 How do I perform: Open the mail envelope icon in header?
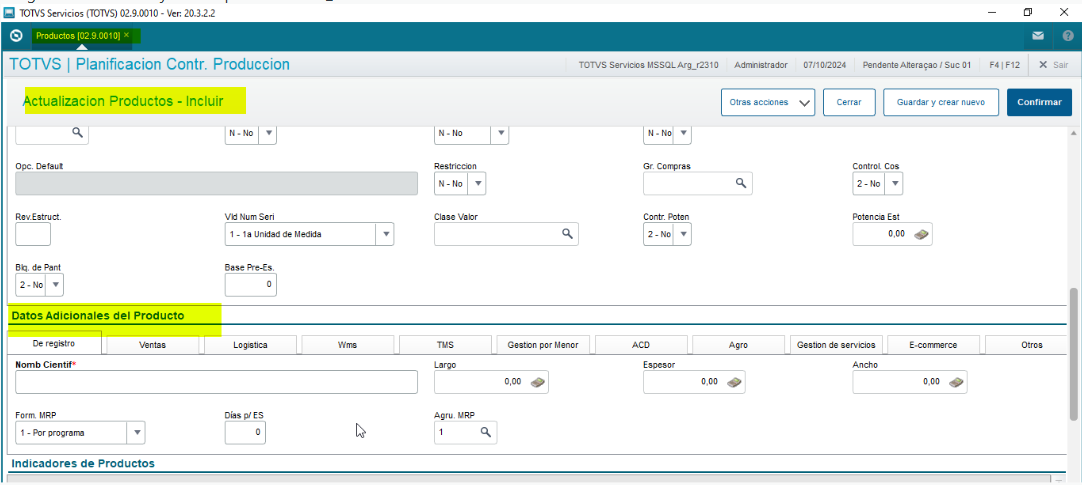point(1038,36)
